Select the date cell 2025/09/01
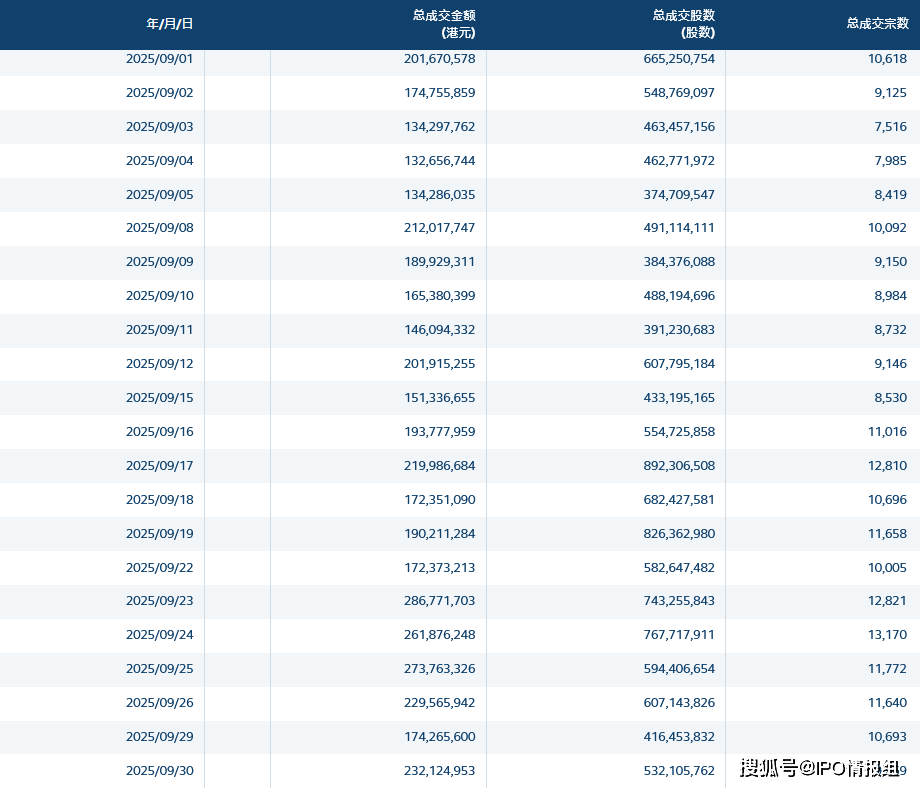Screen dimensions: 920x788 [159, 59]
